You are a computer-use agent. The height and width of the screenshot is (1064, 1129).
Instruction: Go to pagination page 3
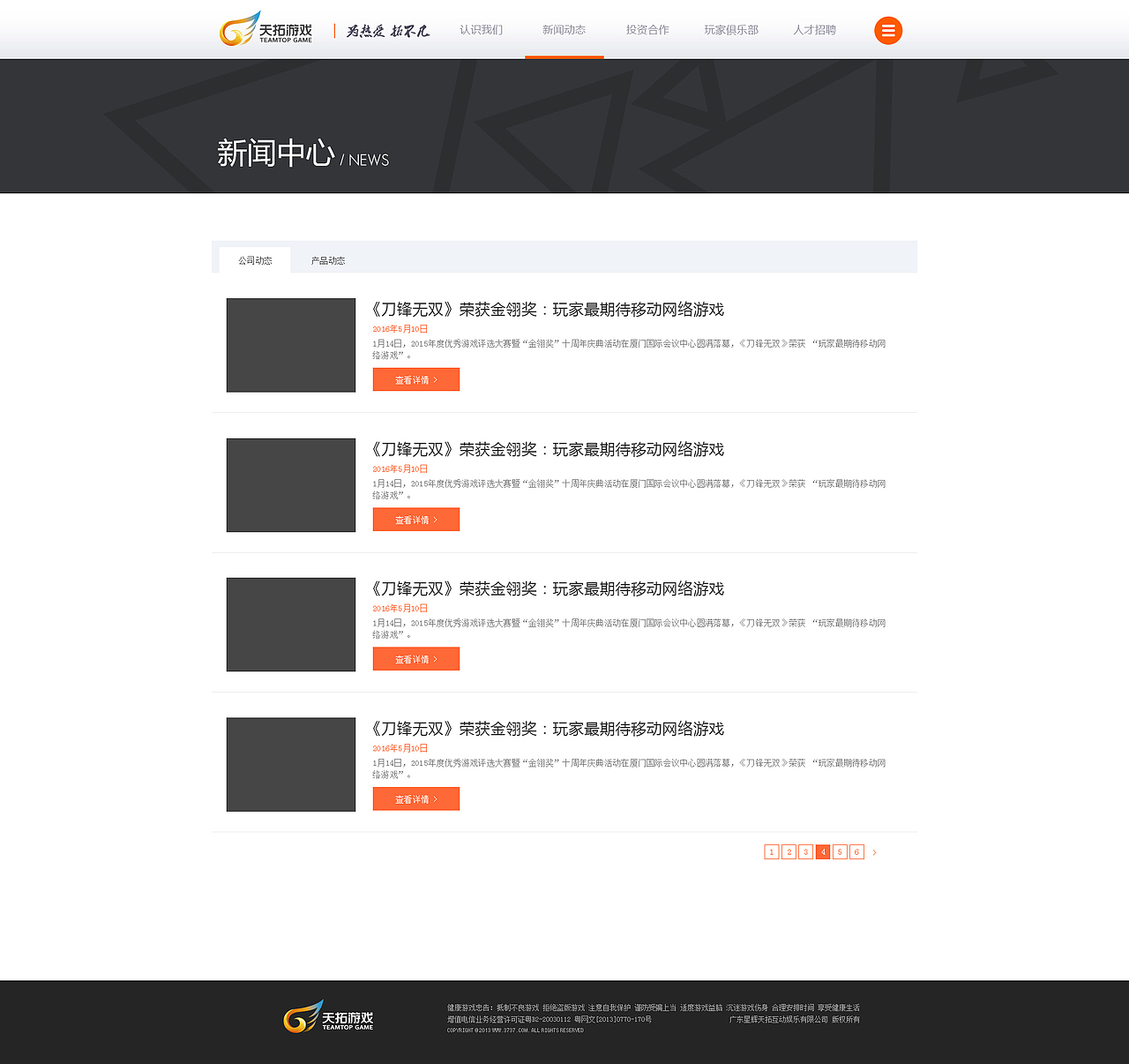tap(805, 851)
